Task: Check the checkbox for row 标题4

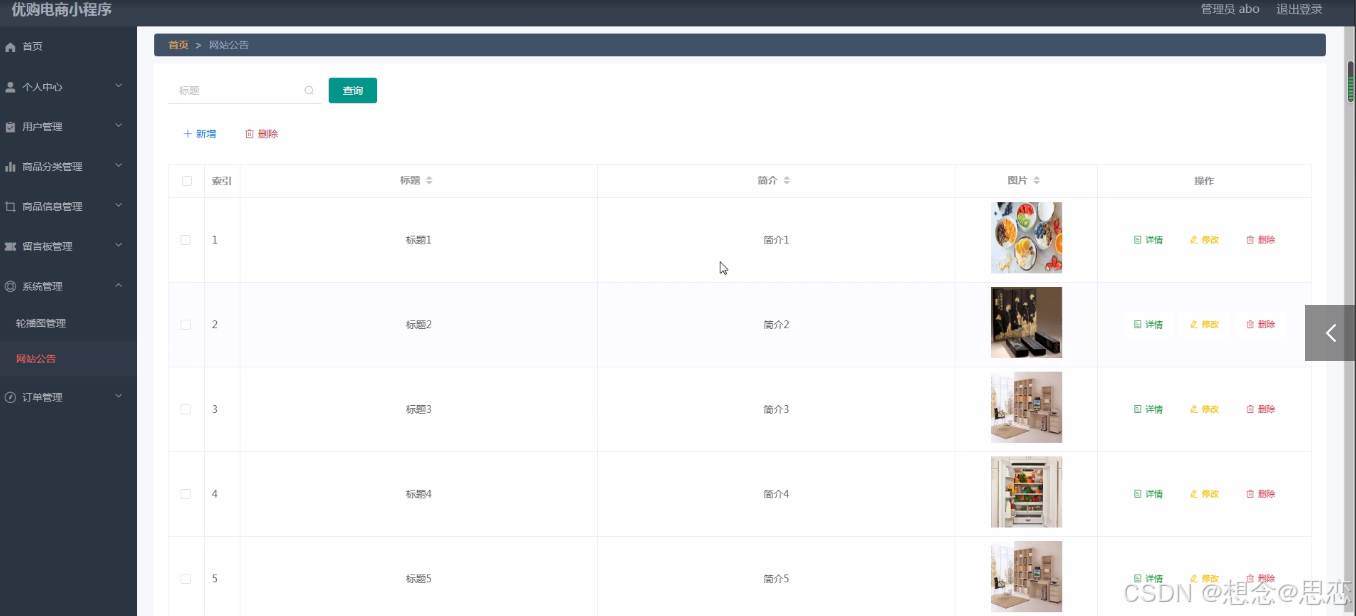Action: [x=186, y=494]
